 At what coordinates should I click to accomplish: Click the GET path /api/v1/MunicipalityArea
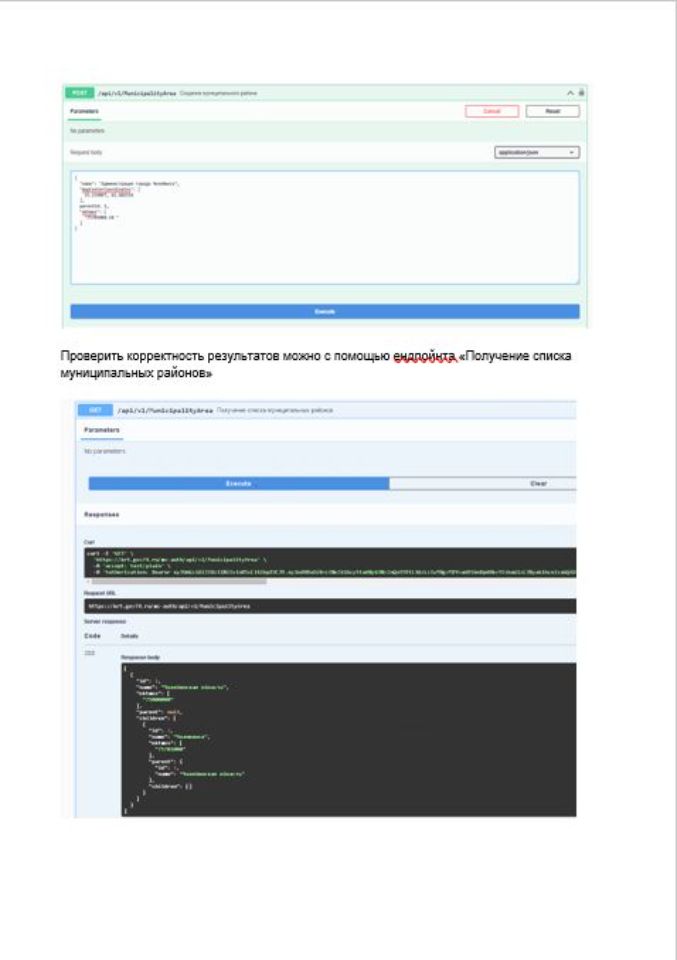[x=165, y=410]
